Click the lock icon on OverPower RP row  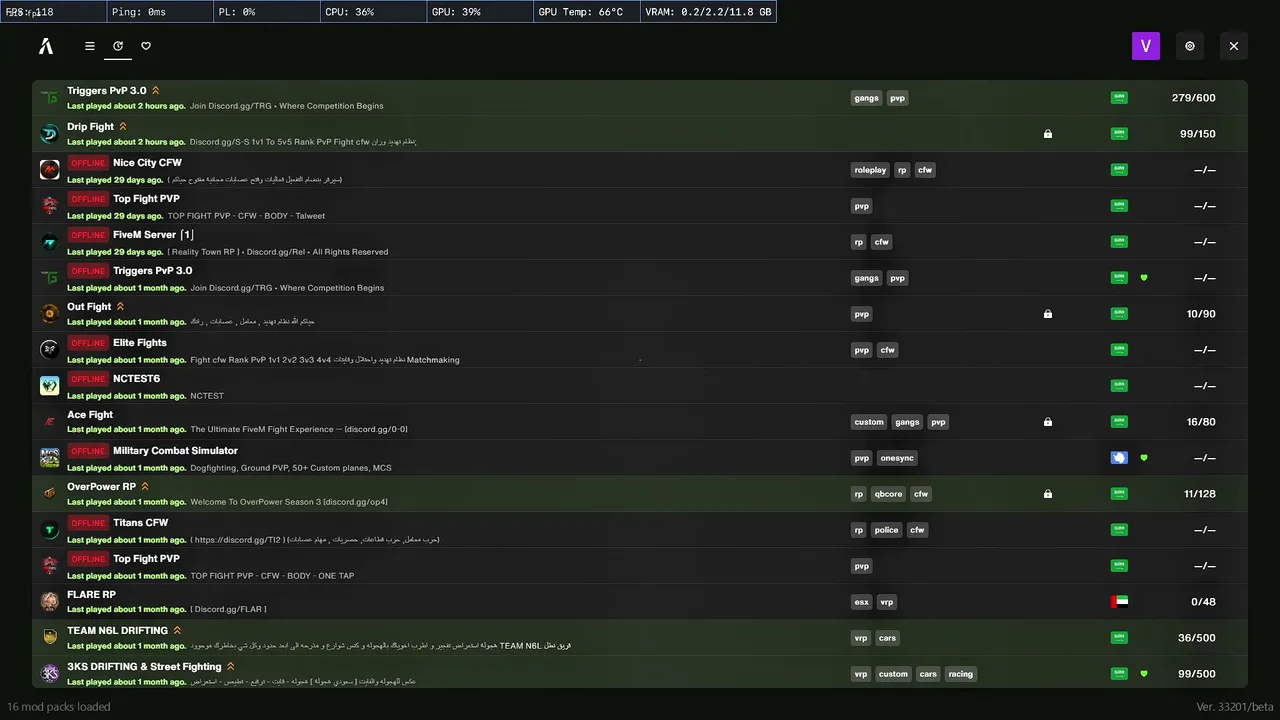(1048, 494)
